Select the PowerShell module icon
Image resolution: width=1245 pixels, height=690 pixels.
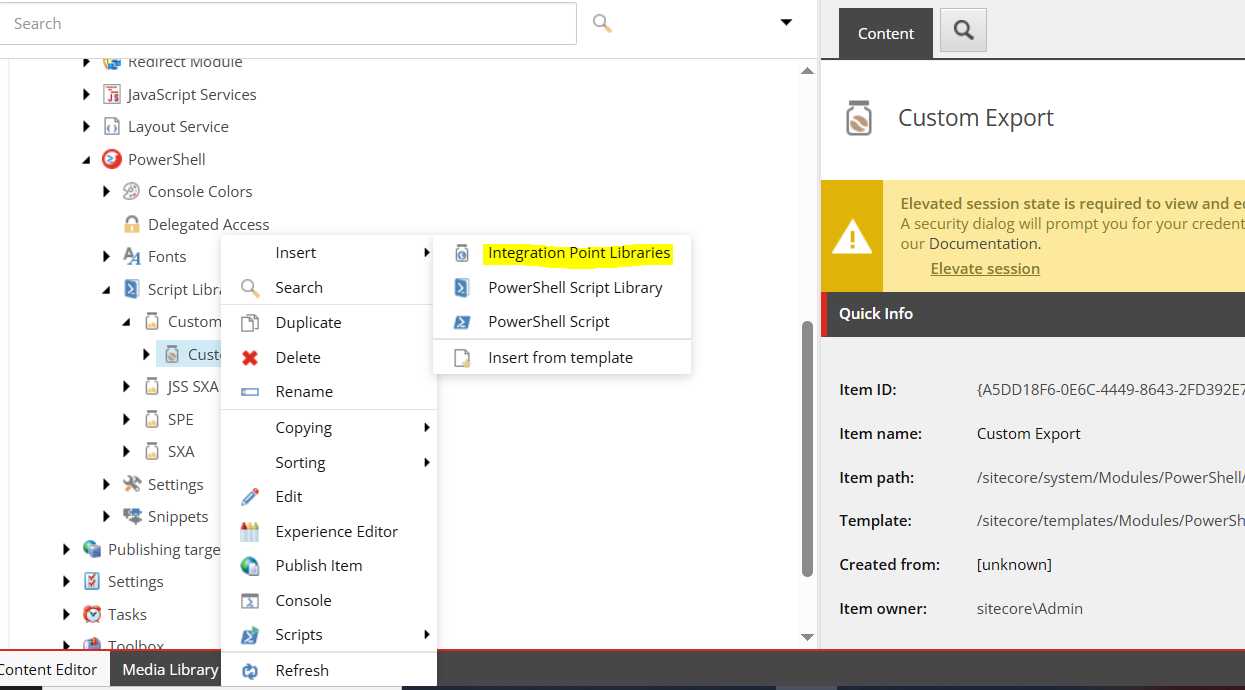112,159
